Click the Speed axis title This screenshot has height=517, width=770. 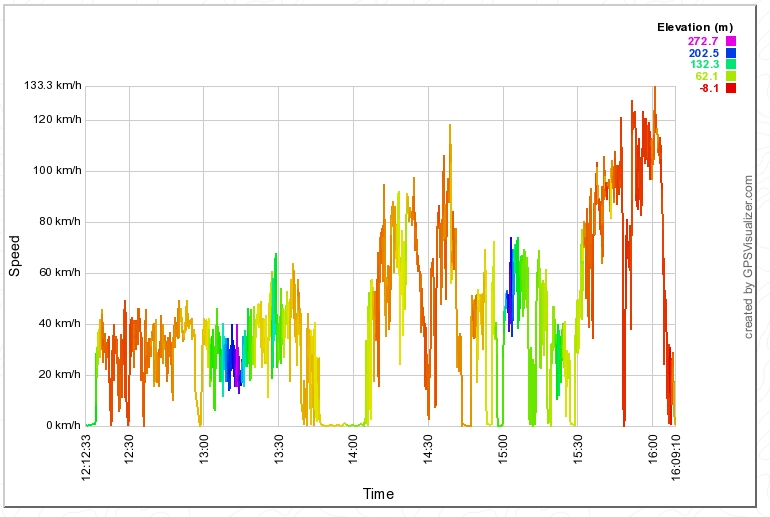[14, 256]
